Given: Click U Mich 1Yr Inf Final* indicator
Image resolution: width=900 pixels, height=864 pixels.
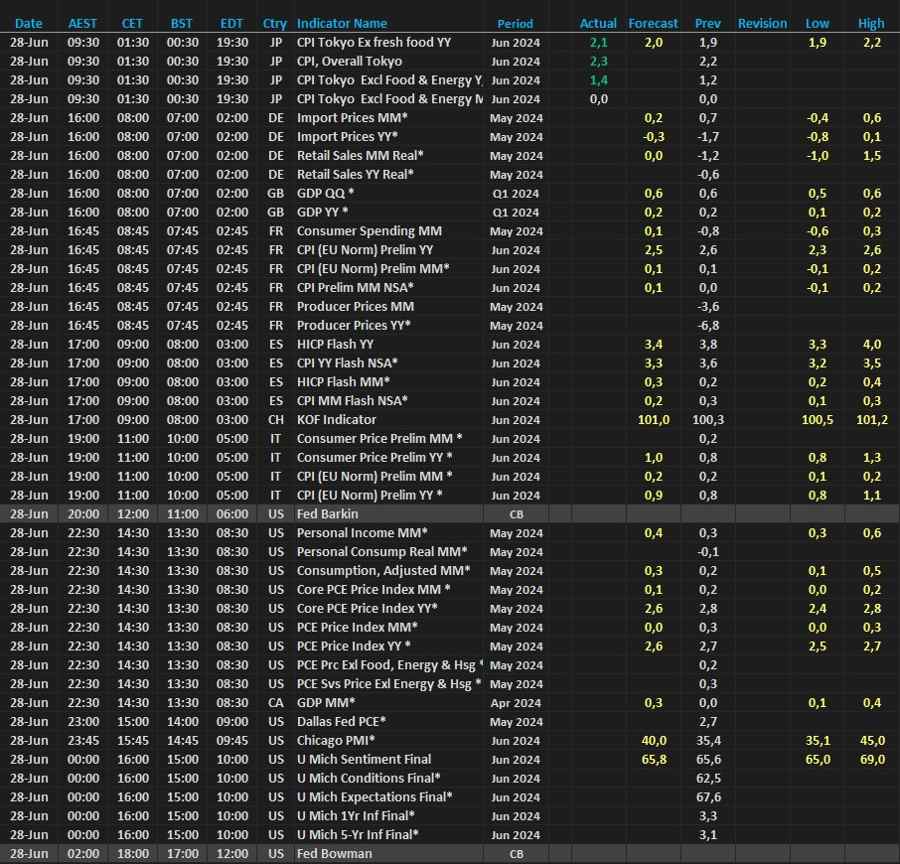Looking at the screenshot, I should point(356,816).
